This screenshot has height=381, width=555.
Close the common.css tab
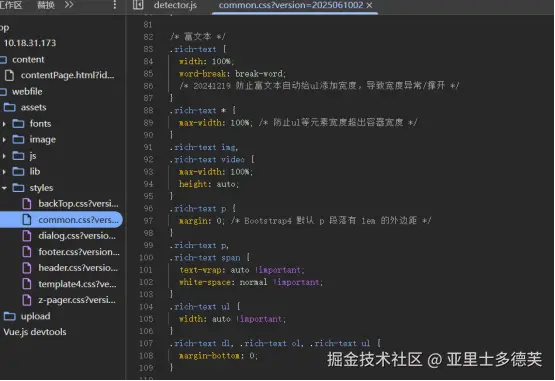click(370, 5)
